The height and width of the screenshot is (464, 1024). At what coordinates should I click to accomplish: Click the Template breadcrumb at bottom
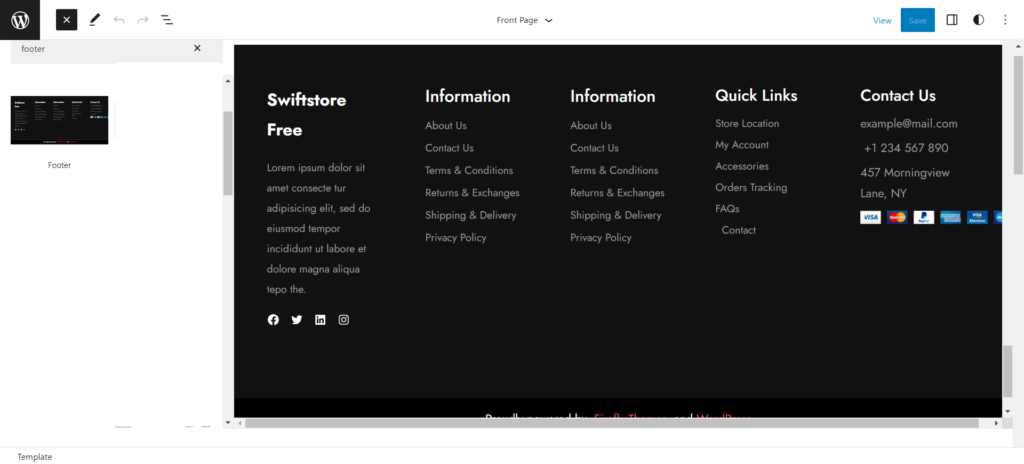[35, 457]
